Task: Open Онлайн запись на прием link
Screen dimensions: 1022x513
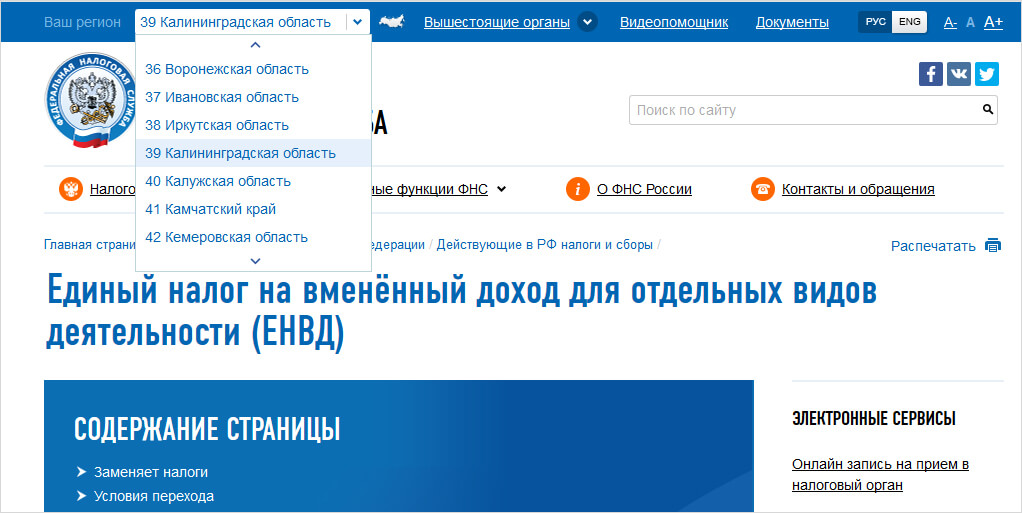Action: pos(880,475)
